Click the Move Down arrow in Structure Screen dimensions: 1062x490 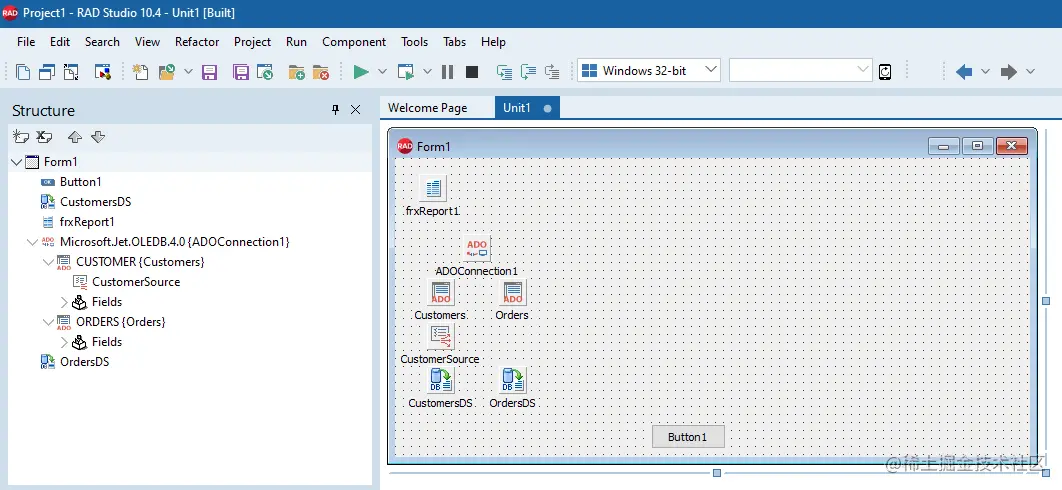[x=98, y=137]
